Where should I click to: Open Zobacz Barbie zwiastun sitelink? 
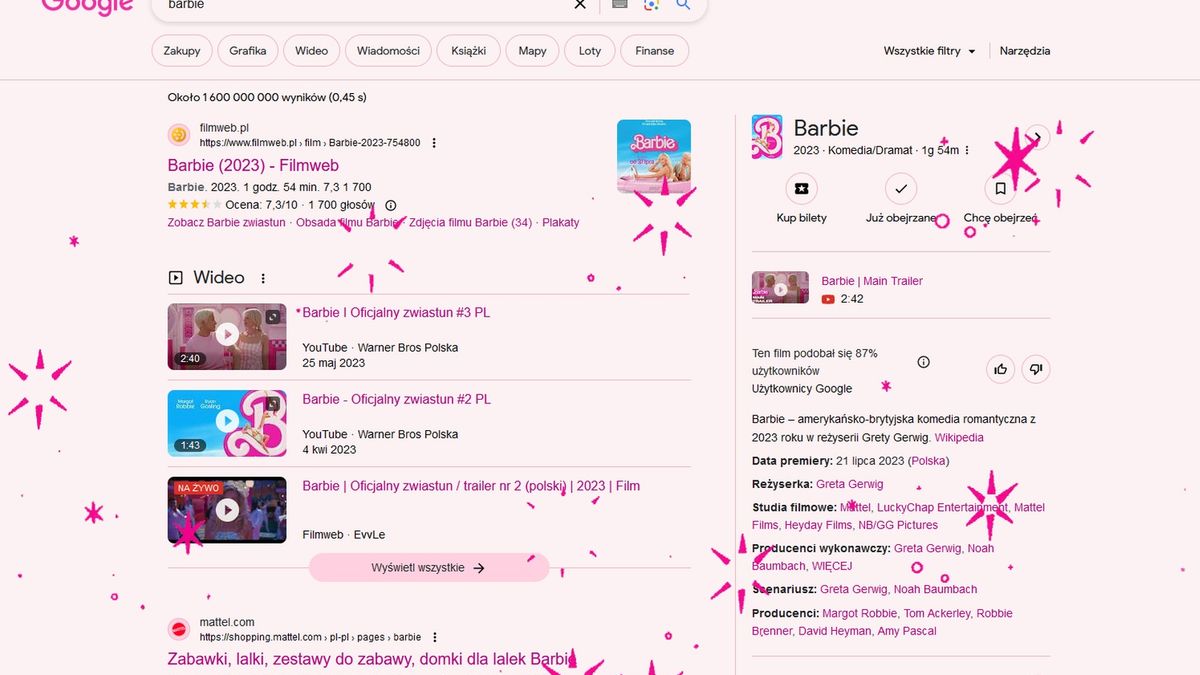click(227, 223)
